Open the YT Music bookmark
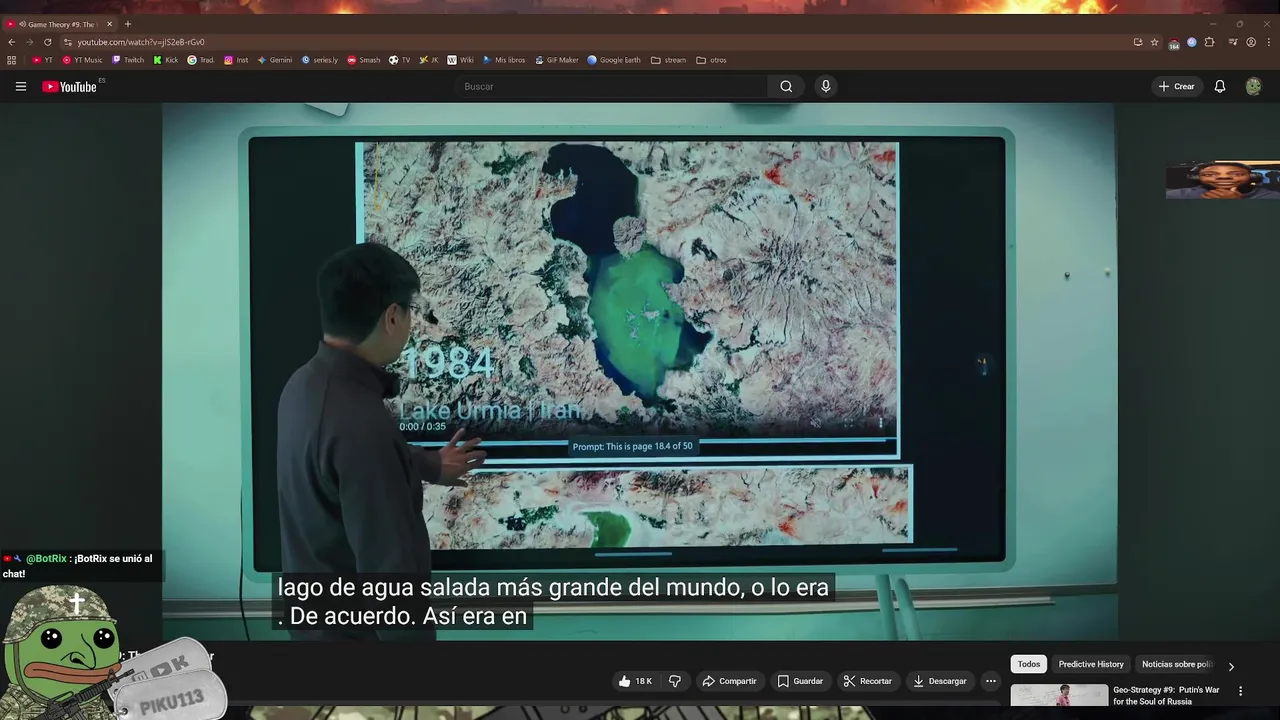This screenshot has width=1280, height=720. click(x=82, y=60)
